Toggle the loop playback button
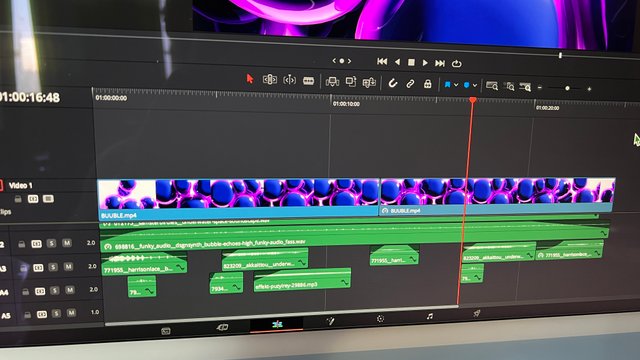The image size is (640, 360). pyautogui.click(x=456, y=64)
